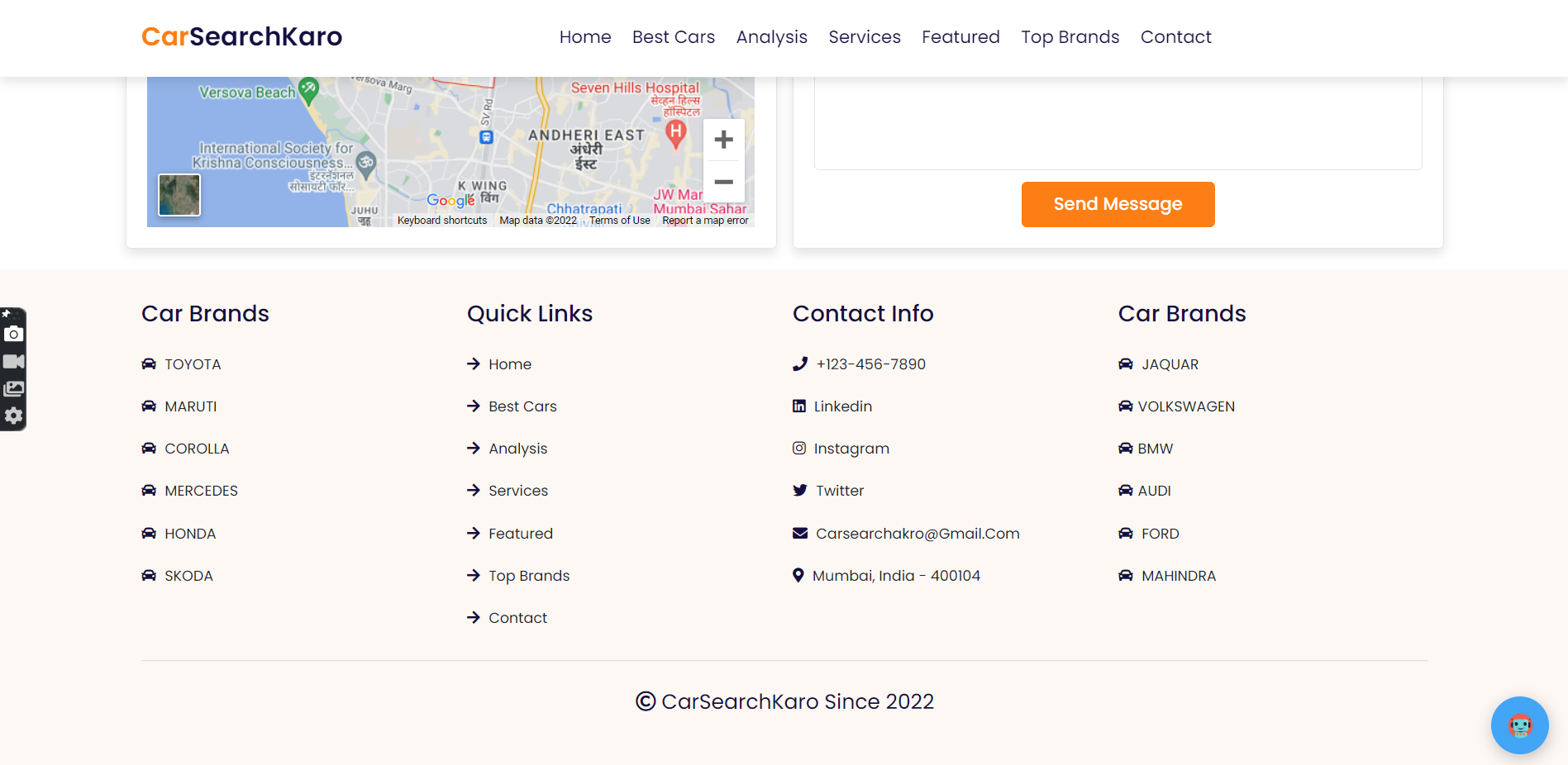Viewport: 1568px width, 765px height.
Task: Open the Top Brands quick link in footer
Action: point(529,576)
